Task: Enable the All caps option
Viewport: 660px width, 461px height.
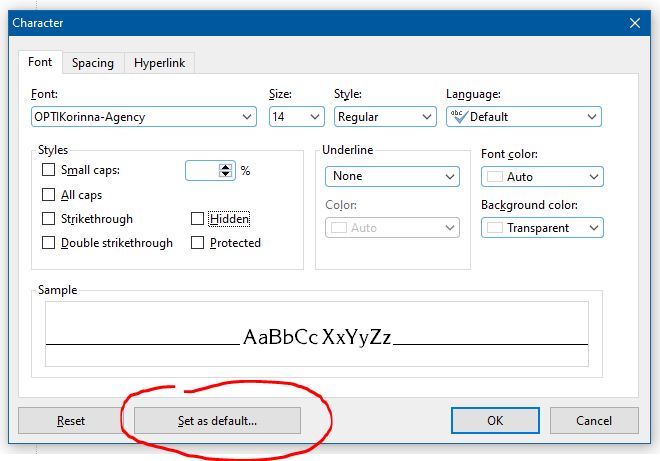Action: point(49,195)
